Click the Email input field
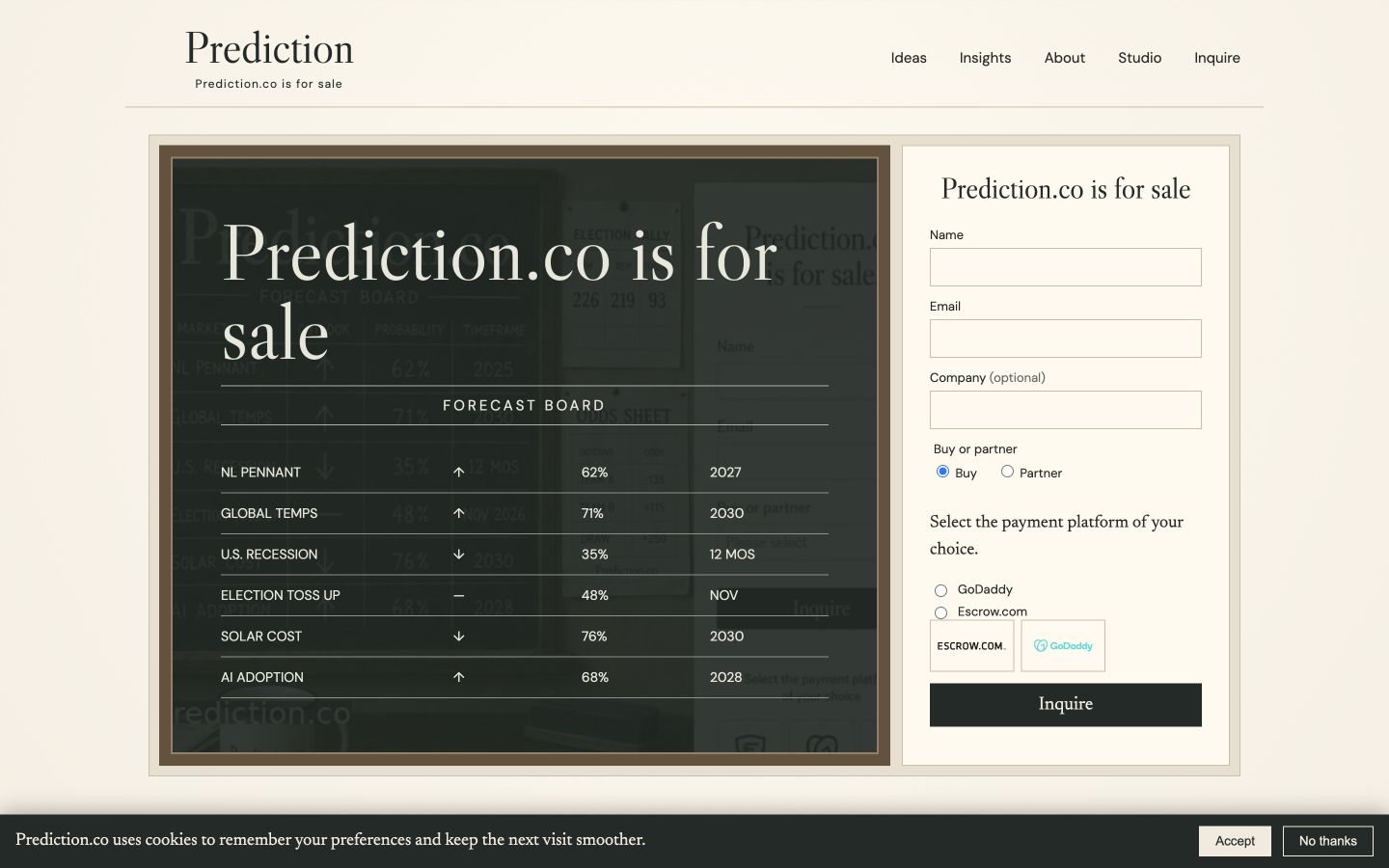Screen dimensions: 1389x868 click(x=1065, y=339)
